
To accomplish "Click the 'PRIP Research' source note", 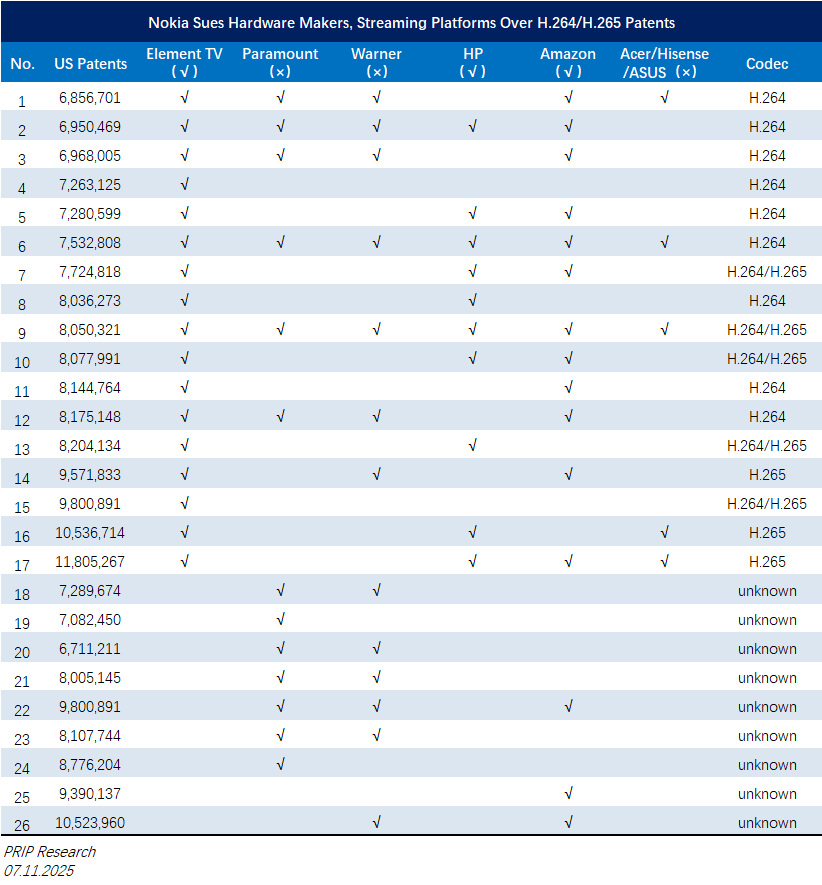I will pos(50,852).
